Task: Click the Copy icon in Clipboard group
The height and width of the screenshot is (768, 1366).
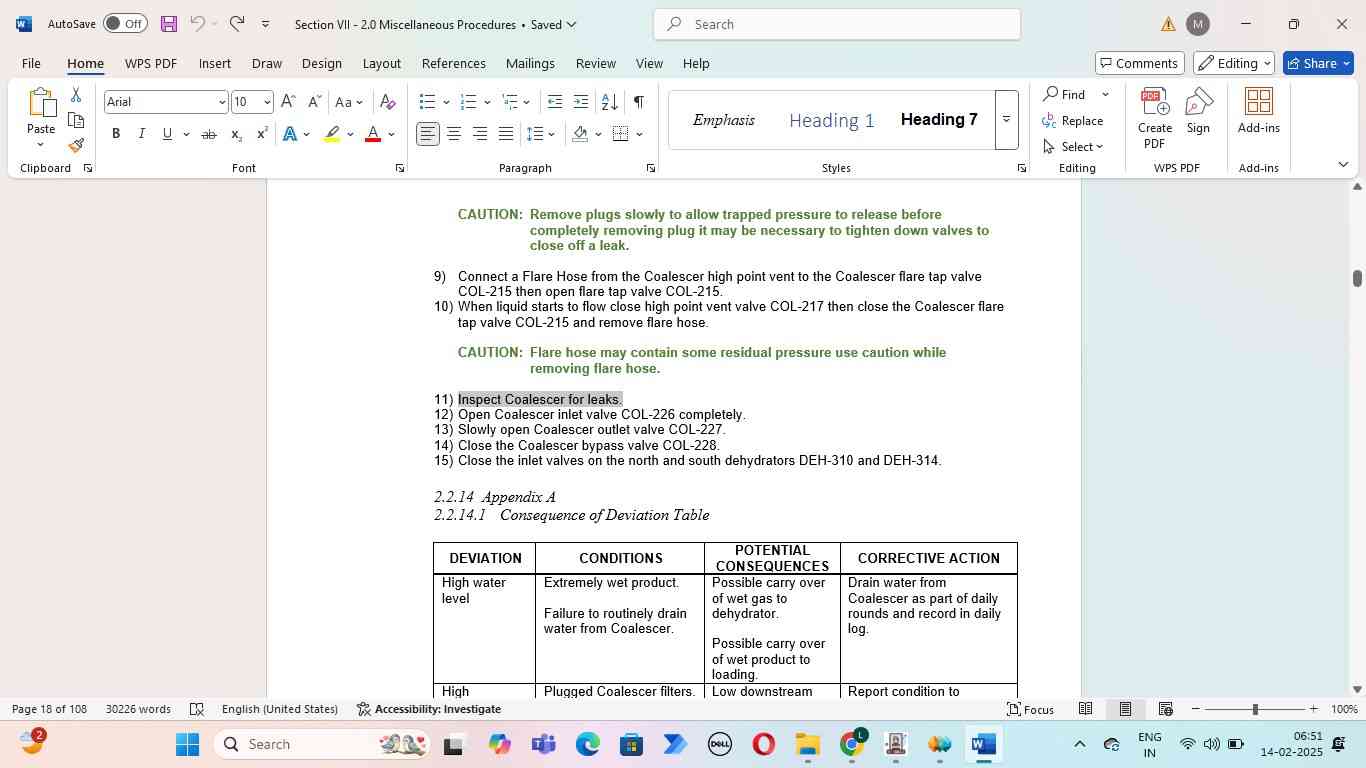Action: 76,120
